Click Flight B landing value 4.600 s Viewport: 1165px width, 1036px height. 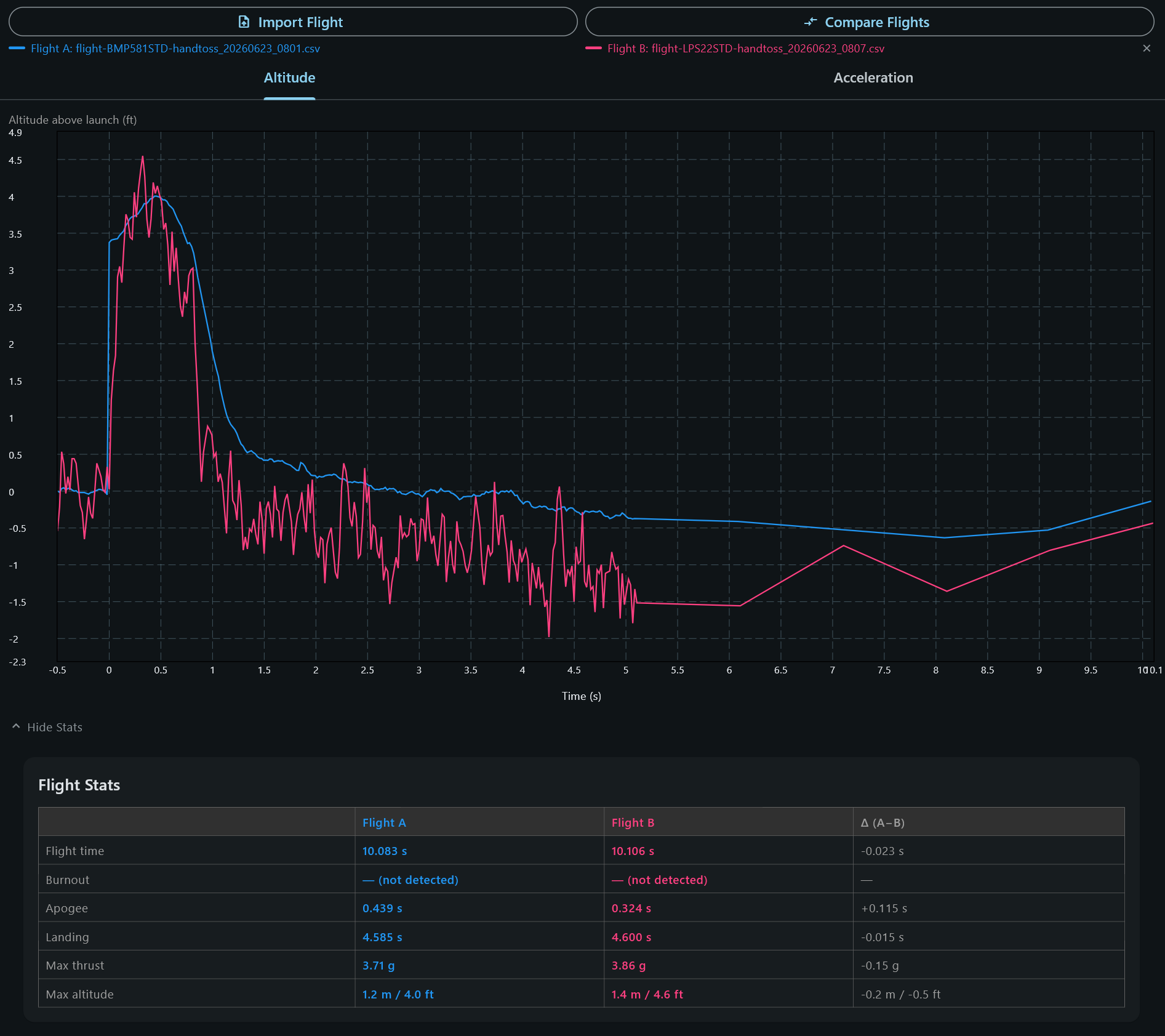tap(631, 937)
